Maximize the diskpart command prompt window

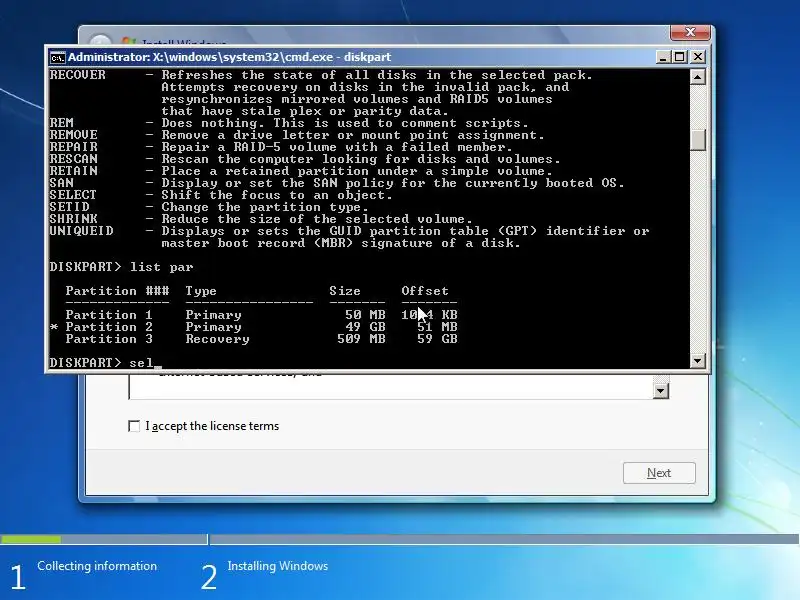coord(680,57)
